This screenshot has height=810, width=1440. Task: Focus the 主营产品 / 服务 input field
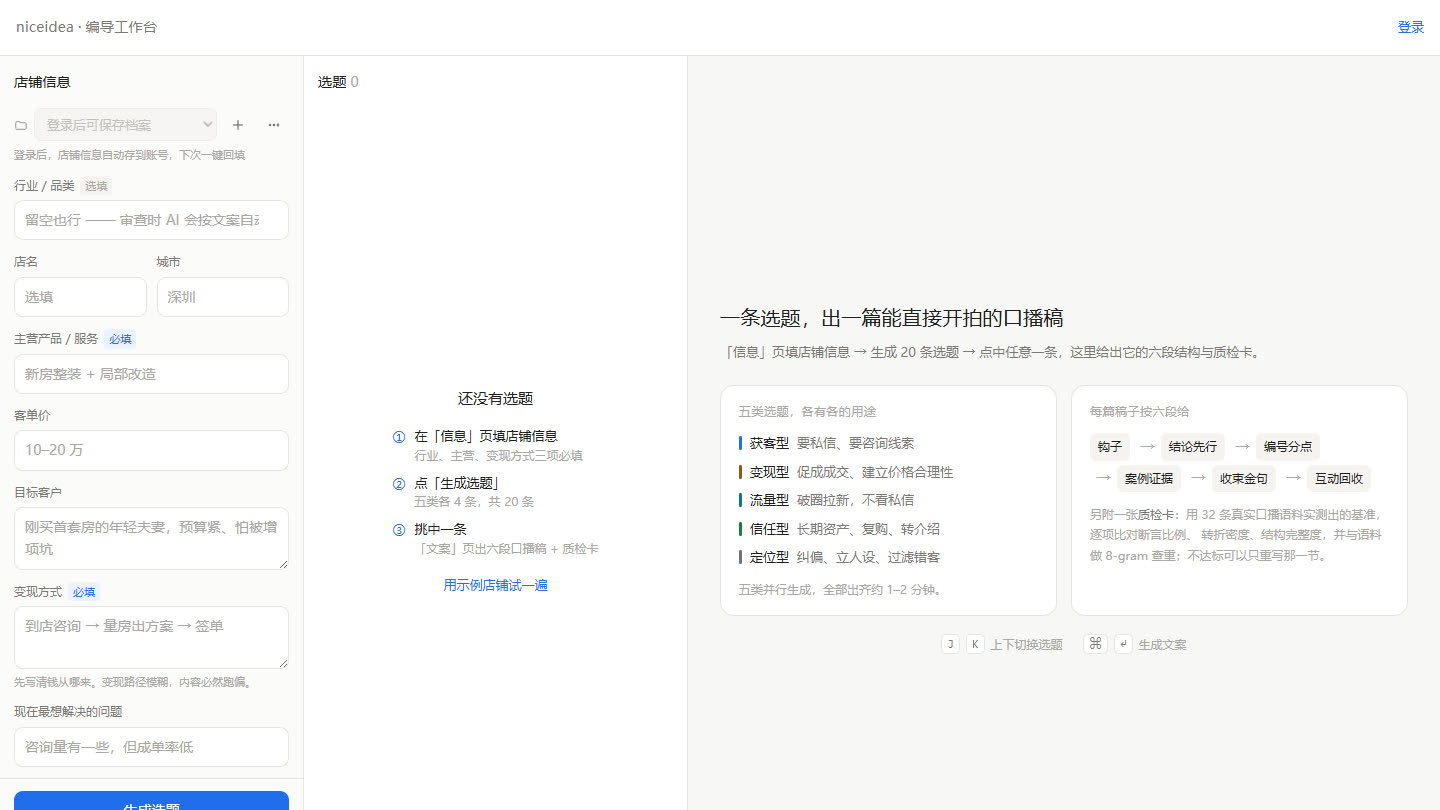pyautogui.click(x=151, y=374)
